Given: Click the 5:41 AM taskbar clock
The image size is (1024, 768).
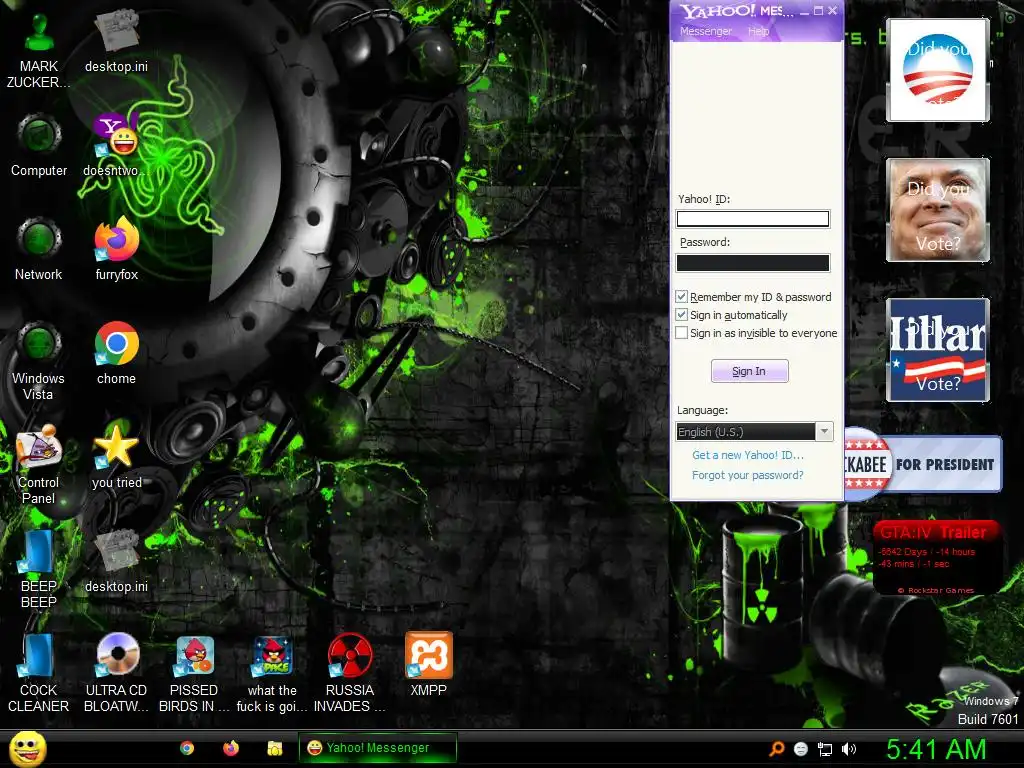Looking at the screenshot, I should 936,749.
